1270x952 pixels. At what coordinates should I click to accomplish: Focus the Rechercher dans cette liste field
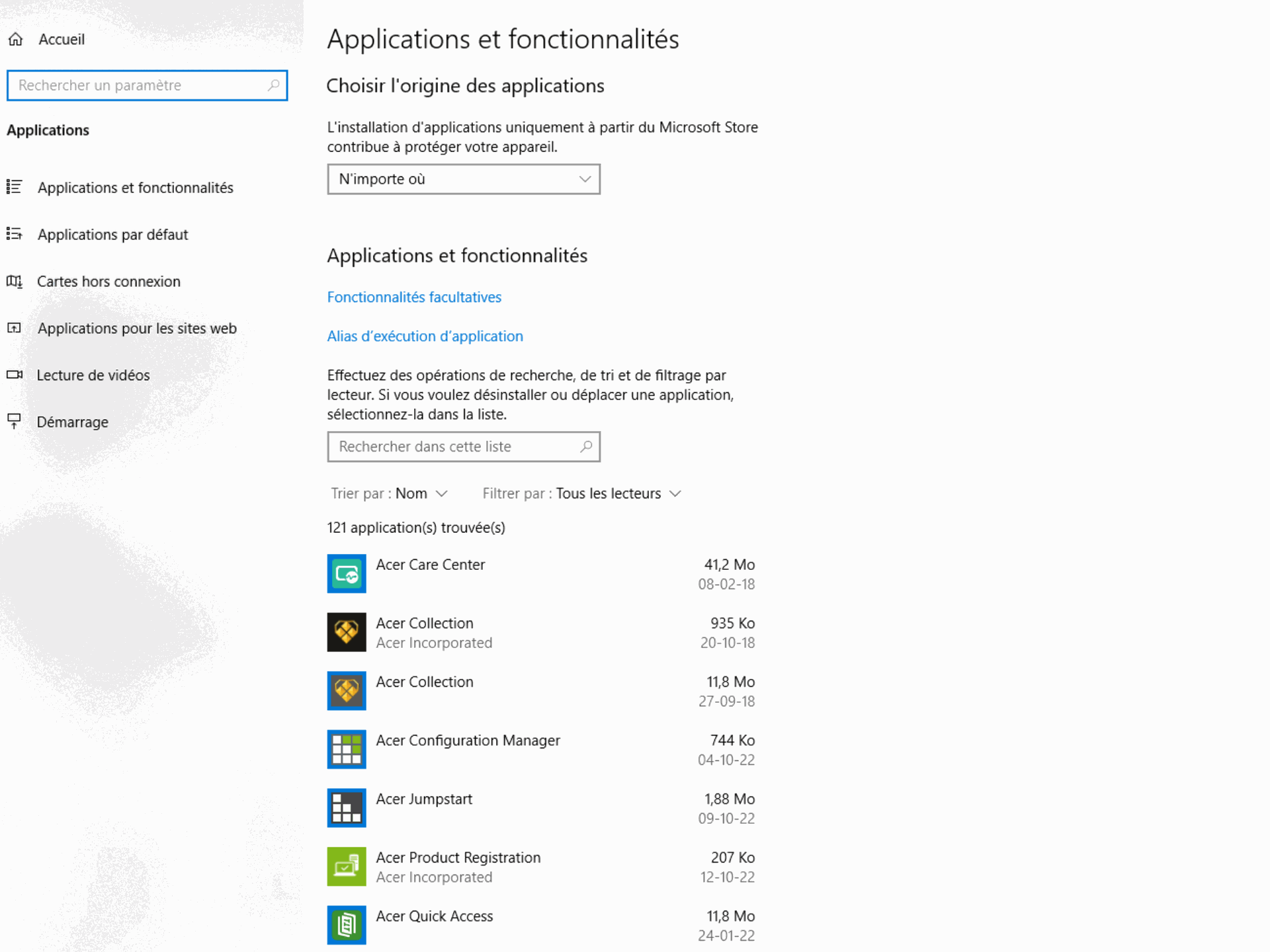464,447
